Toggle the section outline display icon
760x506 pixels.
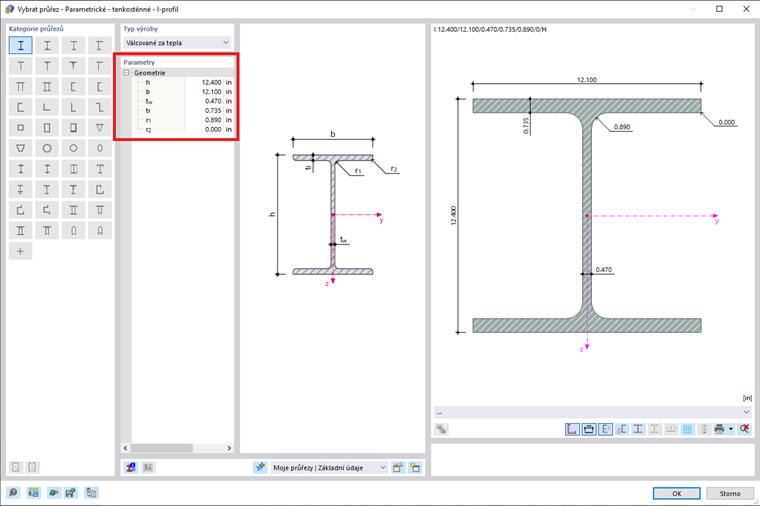coord(572,429)
